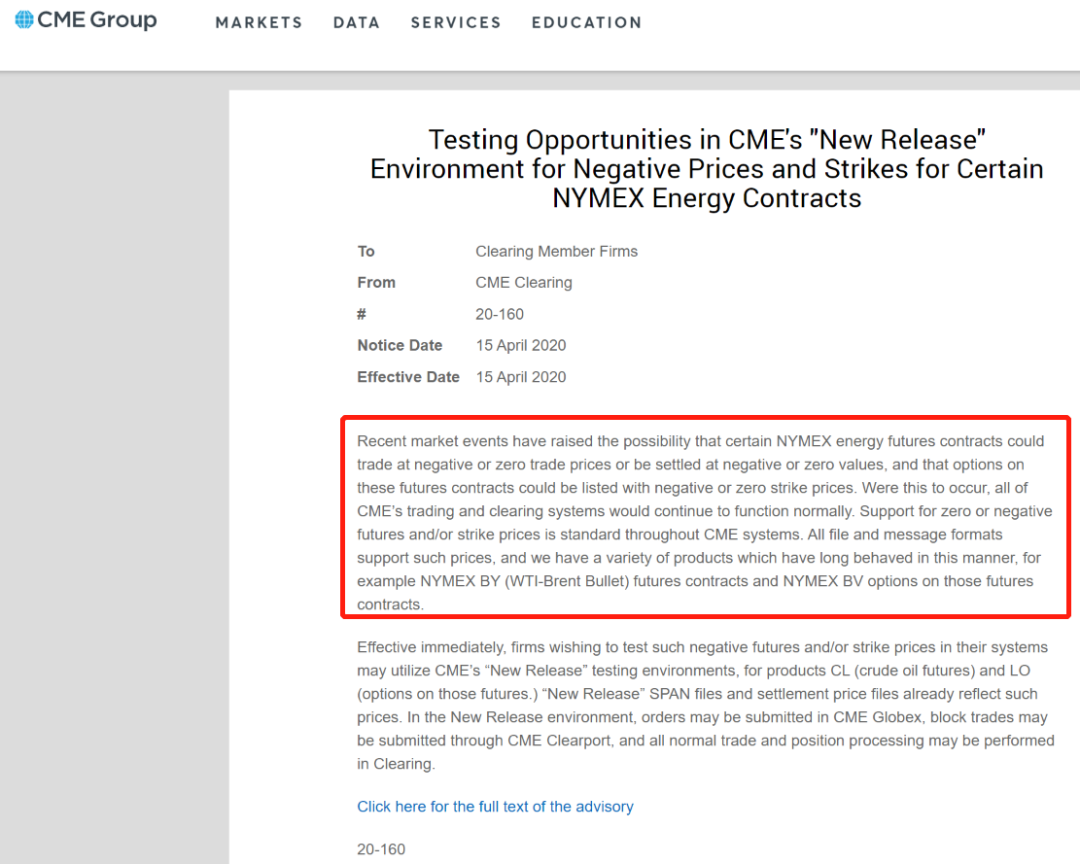1080x864 pixels.
Task: Open the DATA menu
Action: click(357, 22)
